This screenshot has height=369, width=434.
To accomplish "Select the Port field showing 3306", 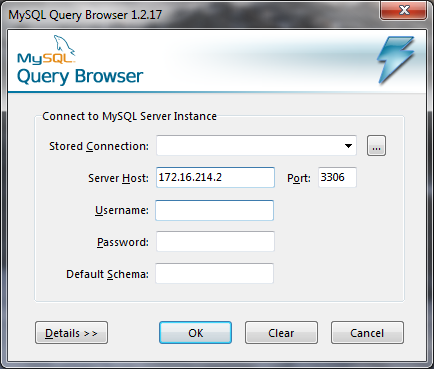I will point(337,177).
